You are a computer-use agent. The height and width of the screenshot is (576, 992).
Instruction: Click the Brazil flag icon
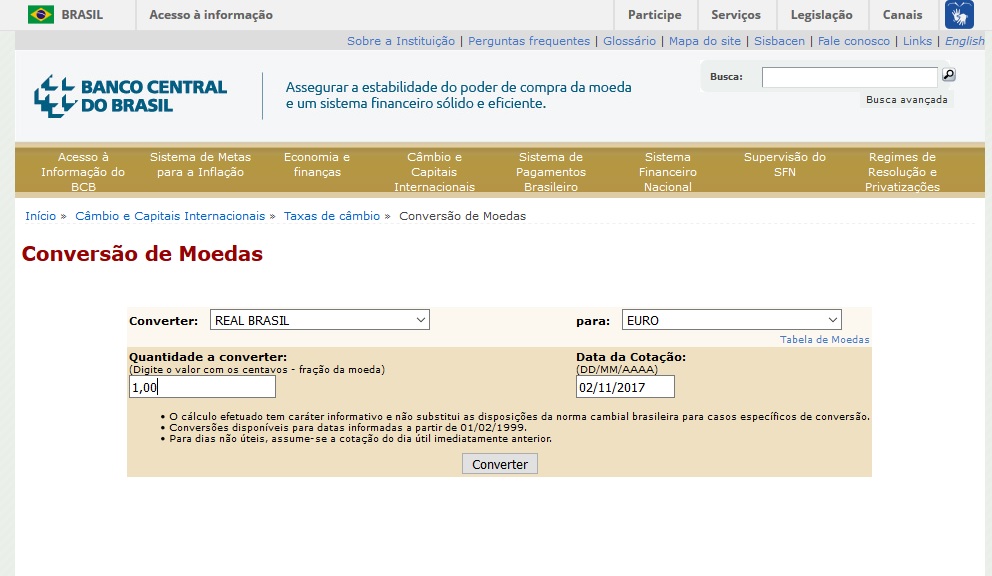[x=41, y=15]
